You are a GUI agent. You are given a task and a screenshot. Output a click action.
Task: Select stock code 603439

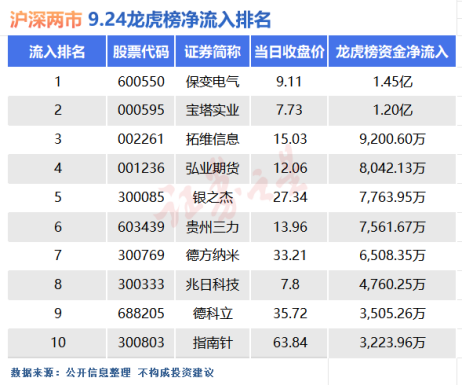[x=141, y=227]
